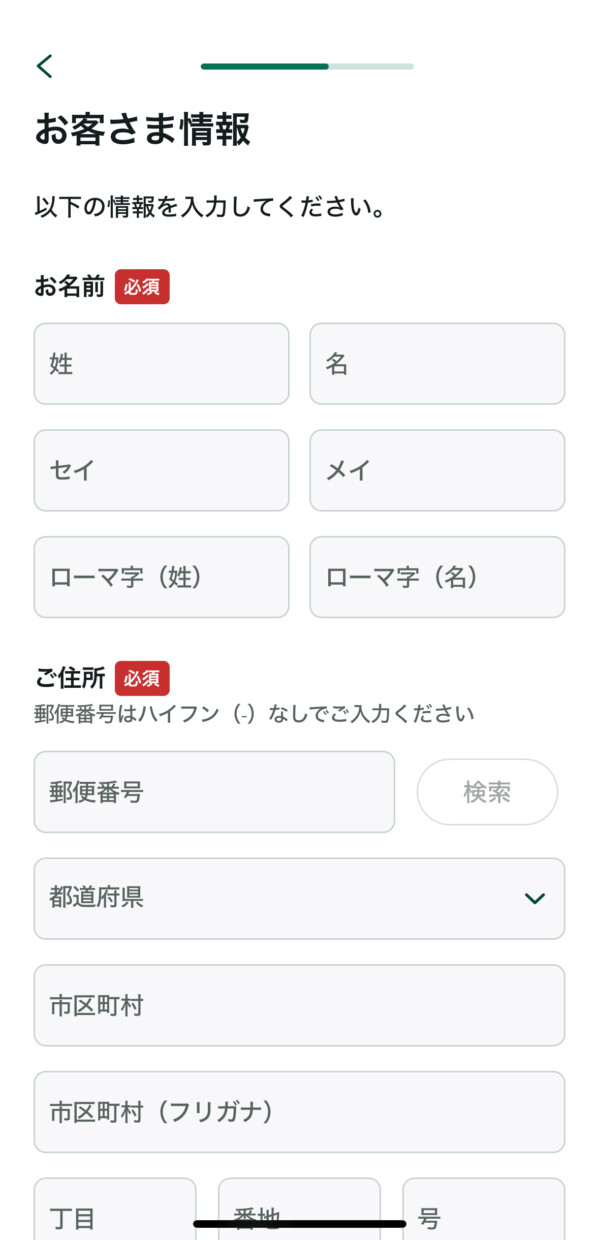Select the ローマ字(姓) field
The width and height of the screenshot is (599, 1240).
click(161, 577)
